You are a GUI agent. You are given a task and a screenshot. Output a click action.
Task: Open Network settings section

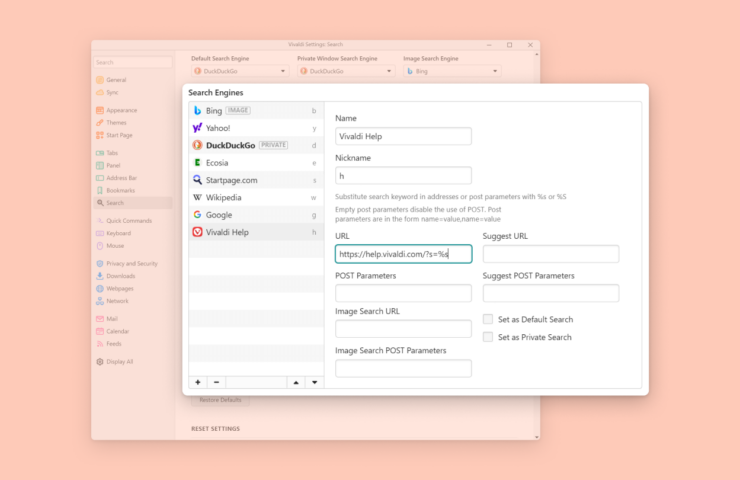tap(133, 301)
